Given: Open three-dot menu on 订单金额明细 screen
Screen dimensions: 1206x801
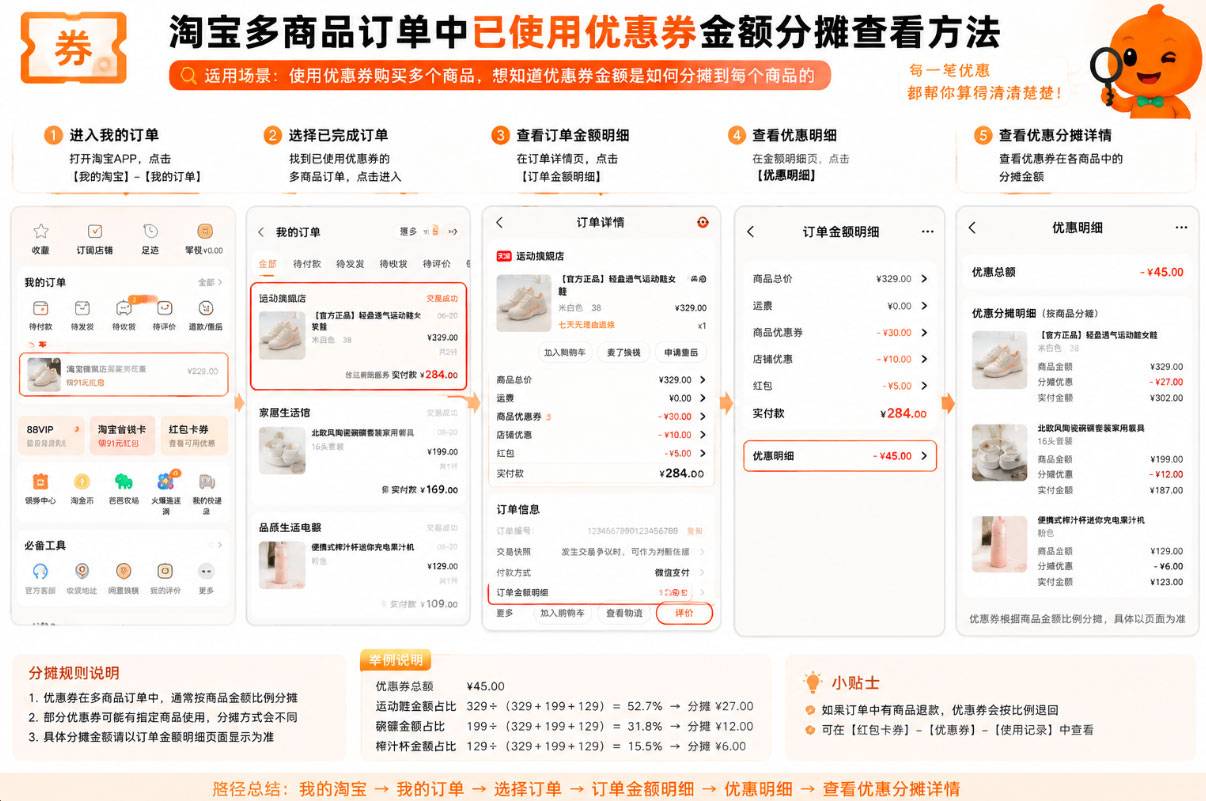Looking at the screenshot, I should click(x=927, y=231).
